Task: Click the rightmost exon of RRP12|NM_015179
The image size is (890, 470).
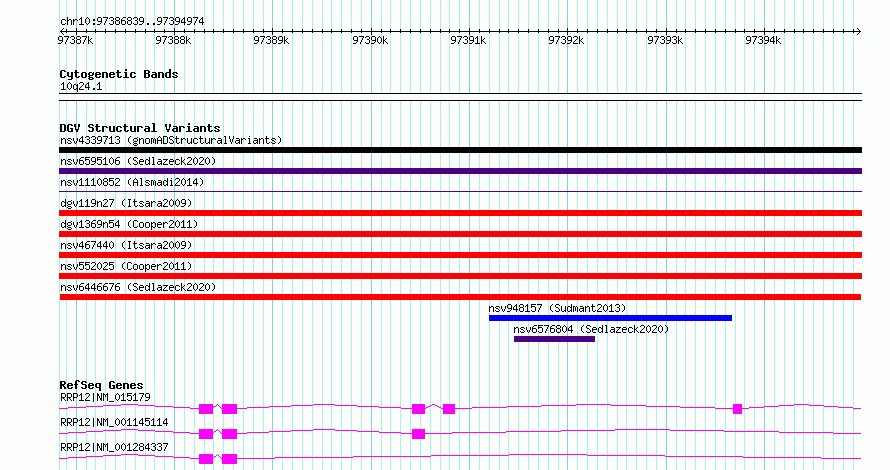Action: tap(737, 409)
